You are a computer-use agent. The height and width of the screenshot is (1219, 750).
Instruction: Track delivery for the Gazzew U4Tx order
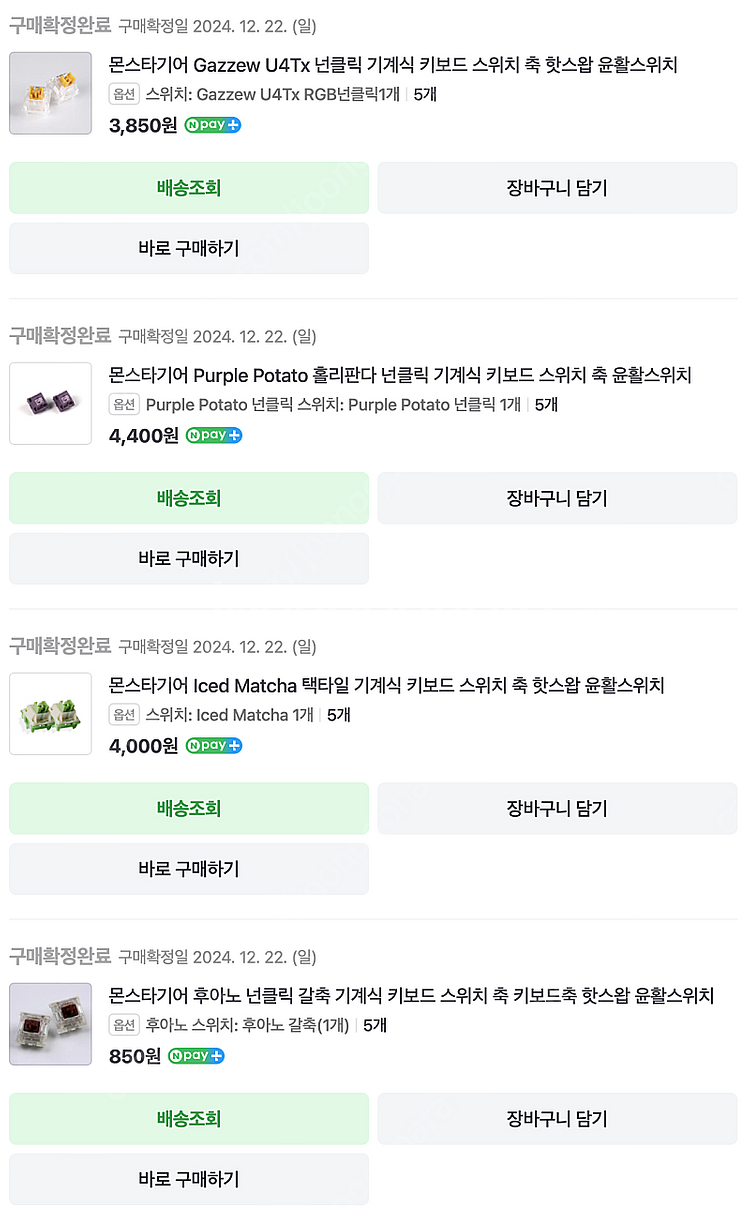pos(189,188)
